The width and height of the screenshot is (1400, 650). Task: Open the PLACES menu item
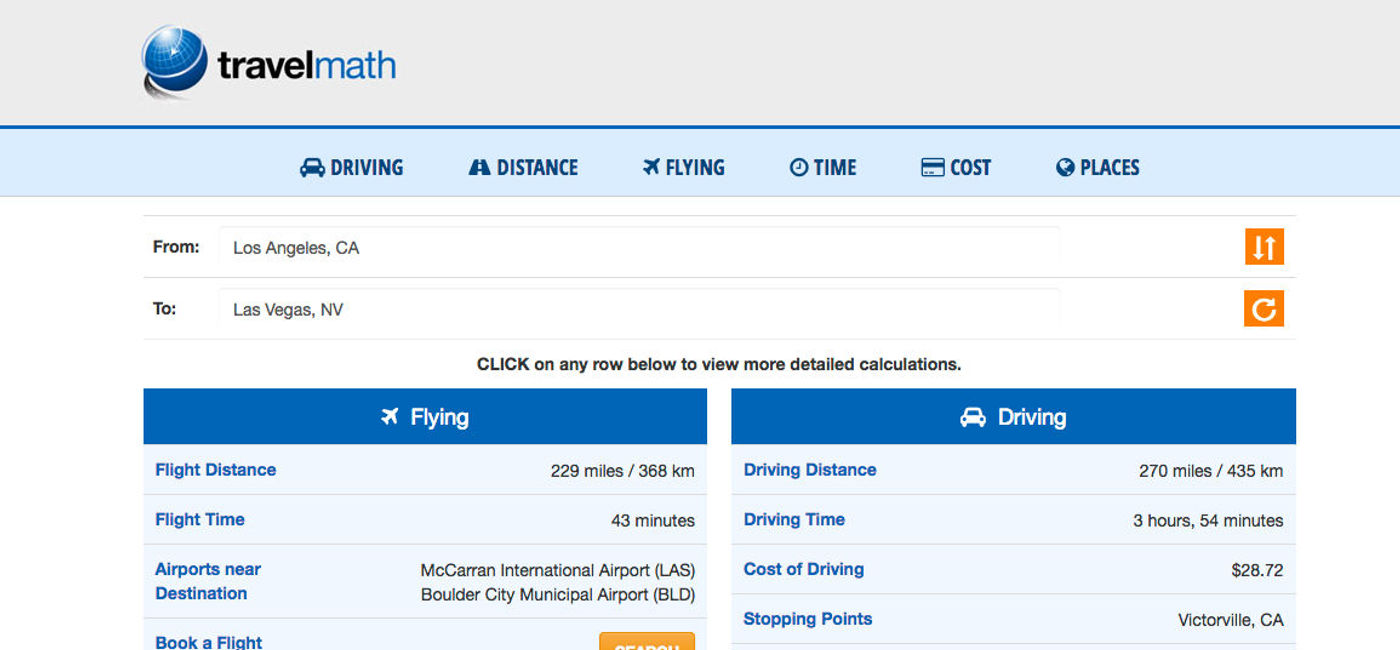pos(1098,168)
